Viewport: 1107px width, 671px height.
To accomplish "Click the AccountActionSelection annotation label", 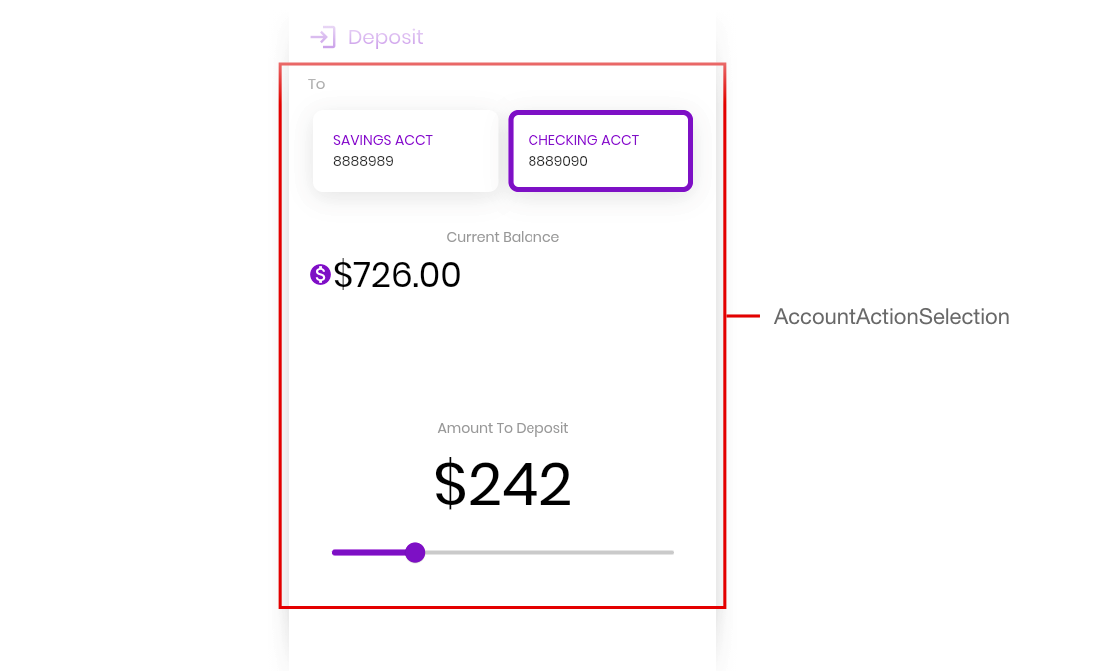I will point(892,316).
